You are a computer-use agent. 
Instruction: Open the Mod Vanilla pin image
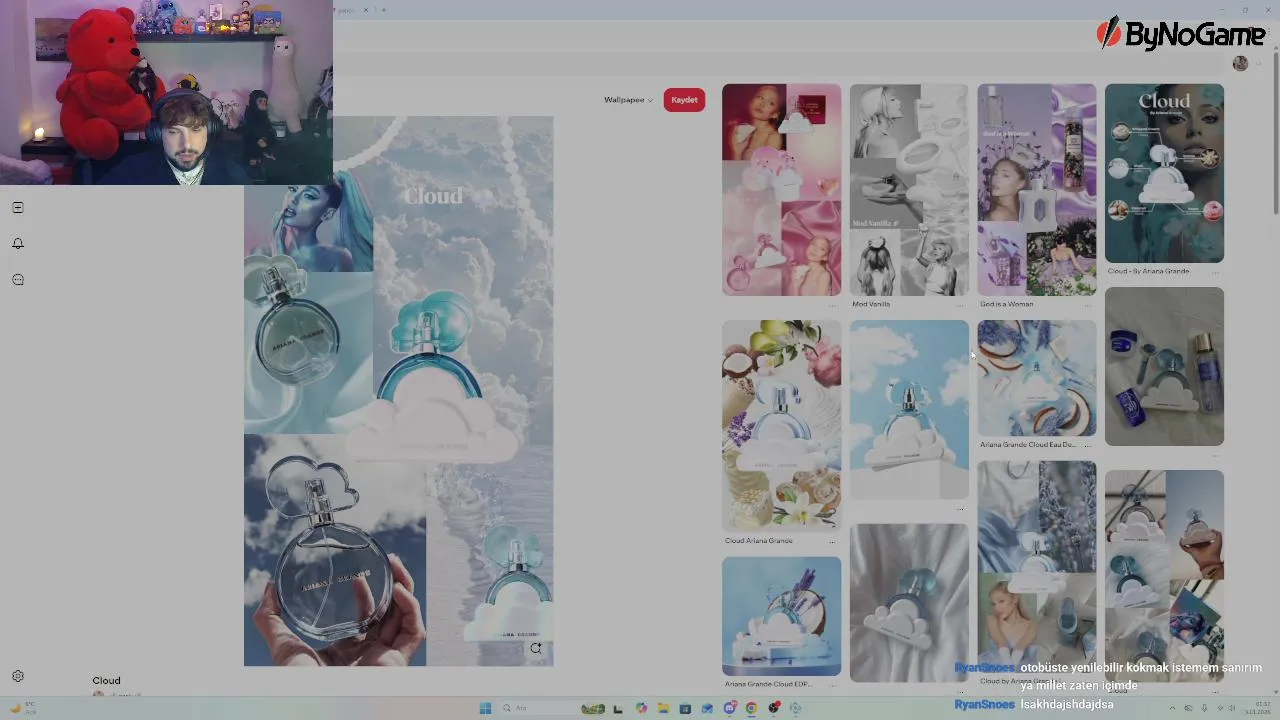click(909, 190)
